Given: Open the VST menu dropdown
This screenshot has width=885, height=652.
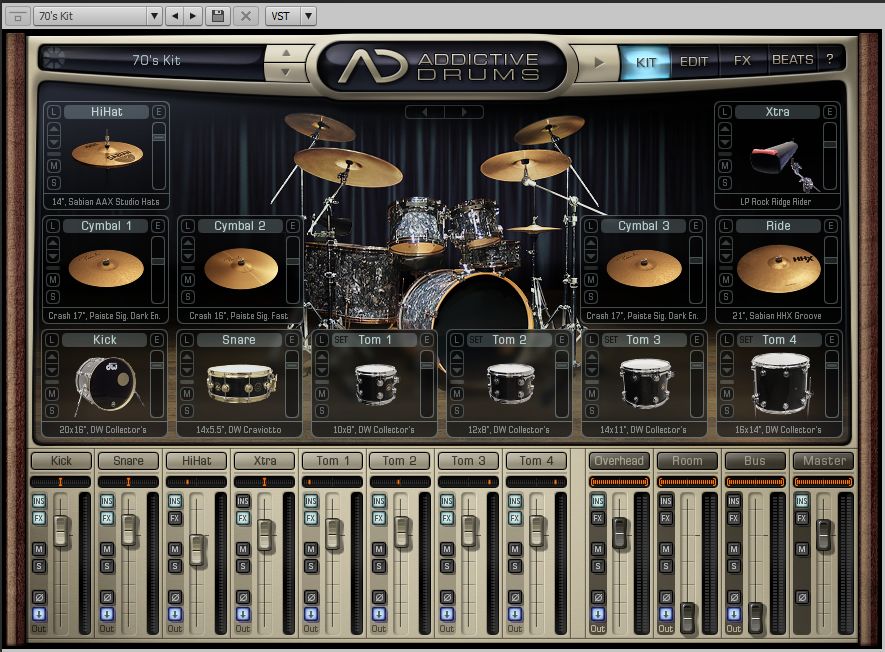Looking at the screenshot, I should pos(308,15).
